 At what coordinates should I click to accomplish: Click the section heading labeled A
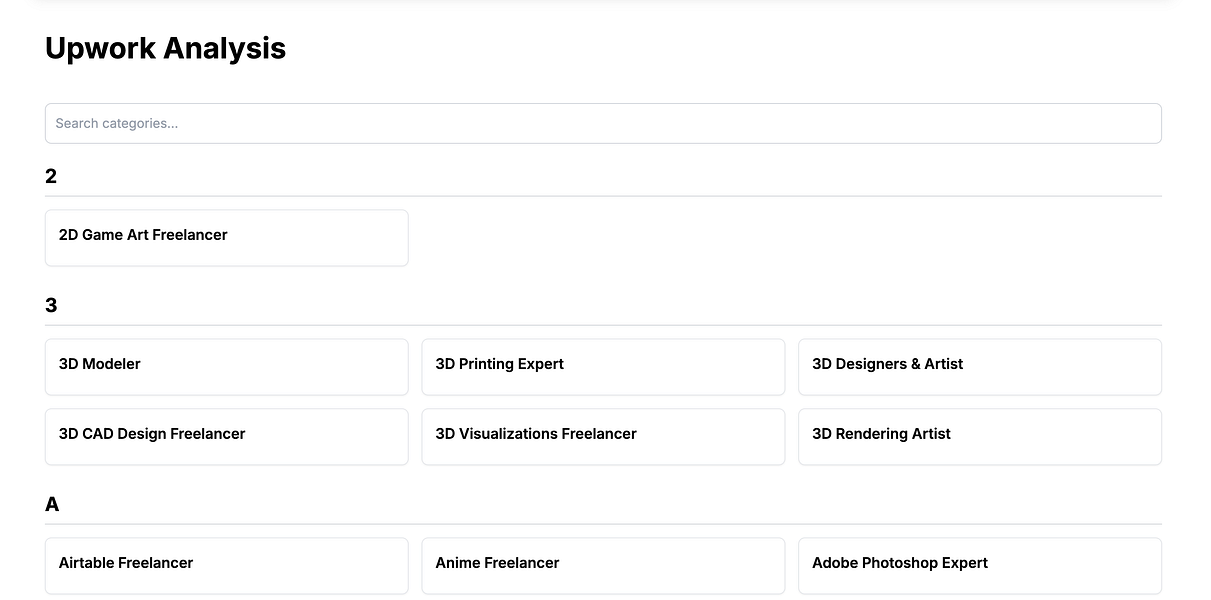52,504
